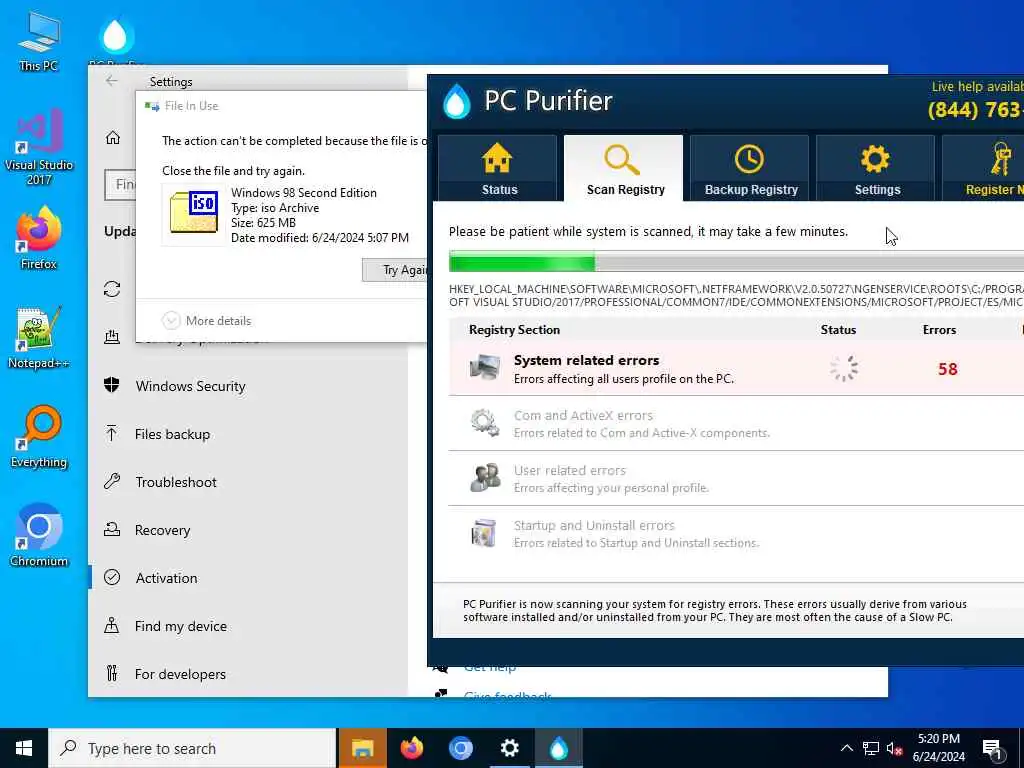Select the Chromium desktop shortcut
Image resolution: width=1024 pixels, height=768 pixels.
[39, 536]
